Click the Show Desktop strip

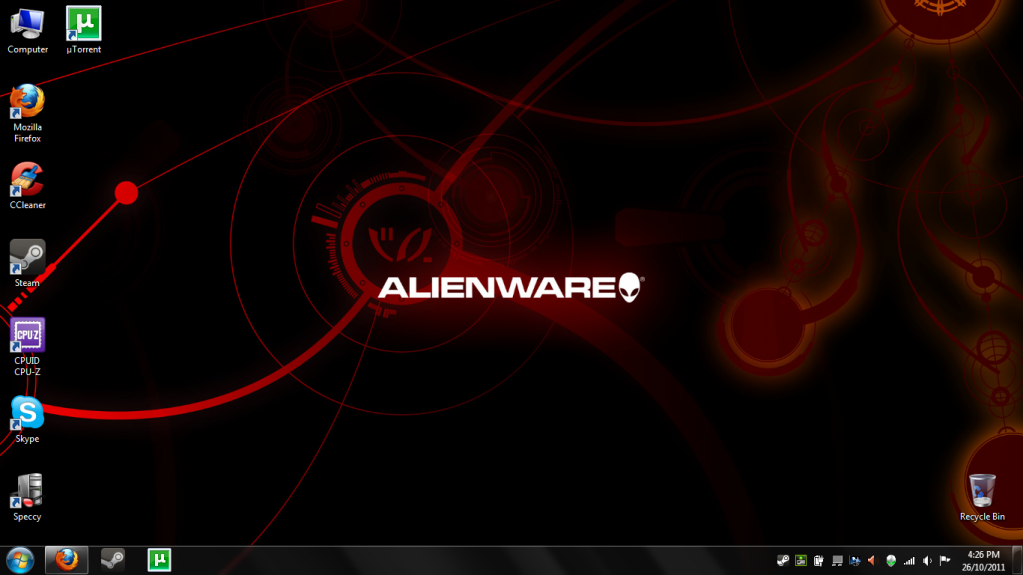(1017, 561)
